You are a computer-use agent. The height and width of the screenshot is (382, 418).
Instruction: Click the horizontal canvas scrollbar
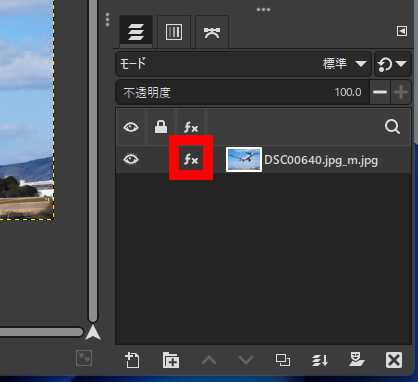pyautogui.click(x=41, y=332)
